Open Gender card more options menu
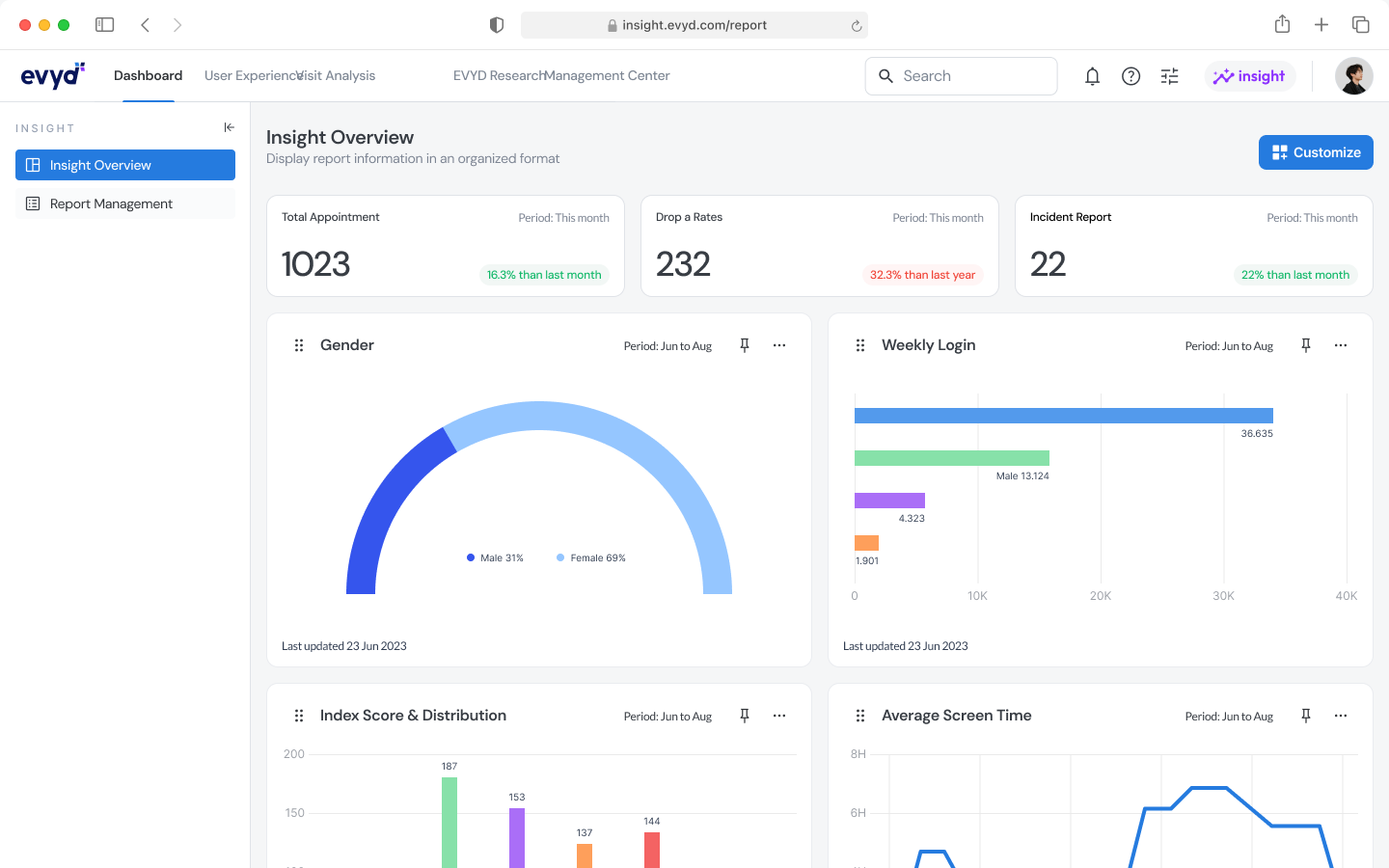This screenshot has width=1389, height=868. (779, 345)
